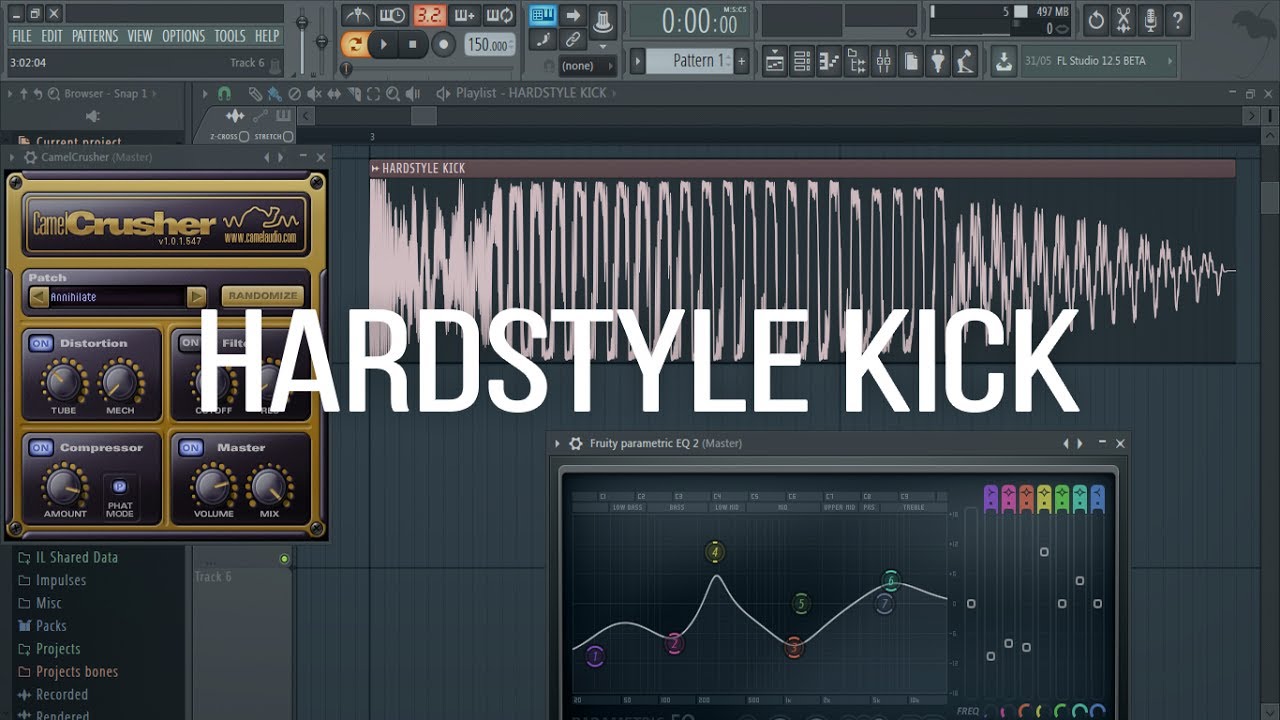Toggle the link/multilink controllers icon
Screen dimensions: 1280x720
[573, 40]
